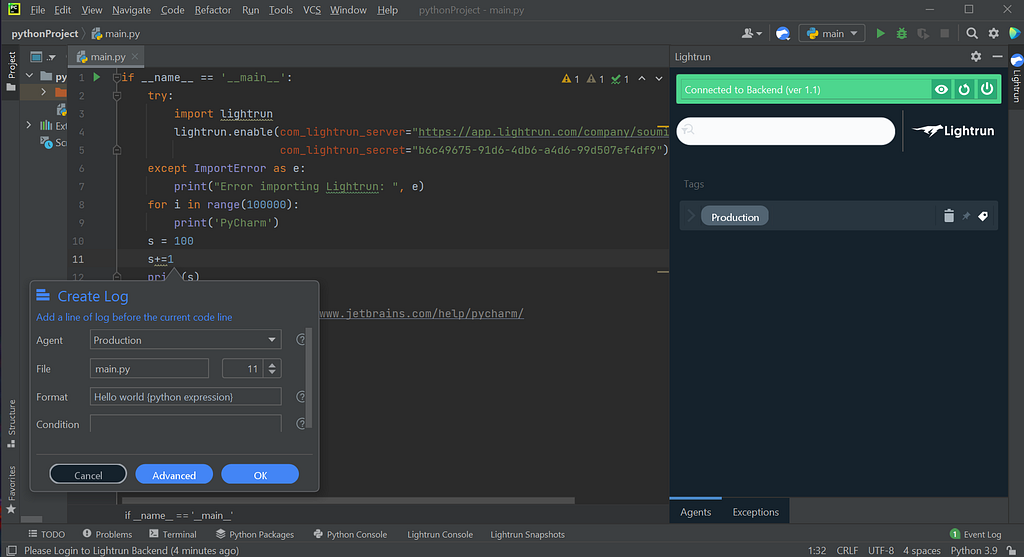The image size is (1024, 557).
Task: Refresh the Lightrun backend connection
Action: [964, 89]
